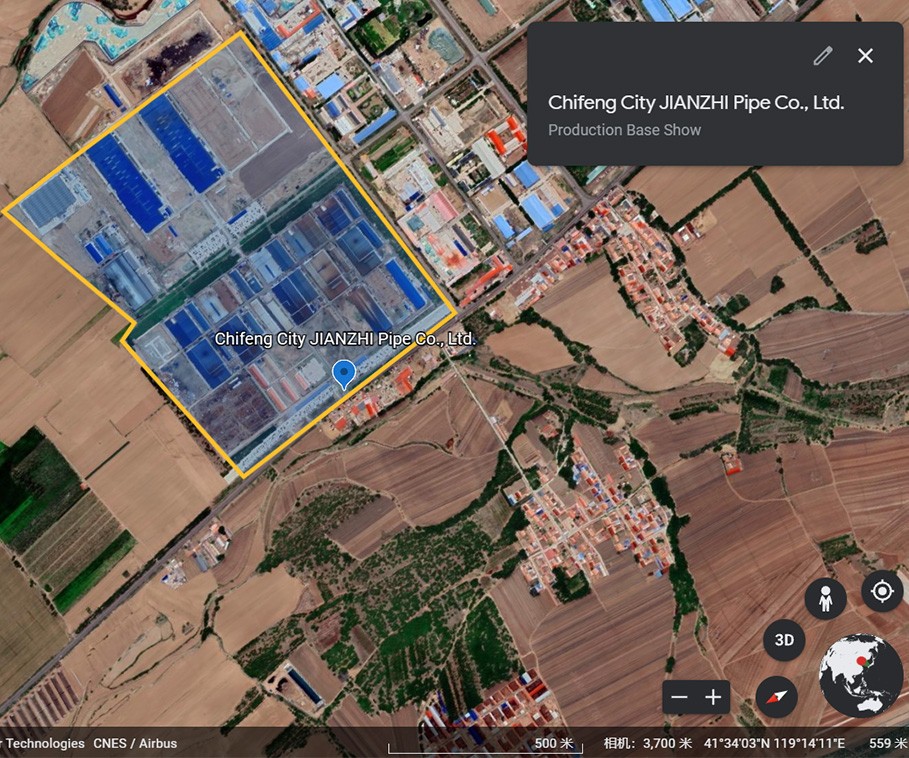Switch to 3D view
Image resolution: width=909 pixels, height=758 pixels.
(x=784, y=640)
